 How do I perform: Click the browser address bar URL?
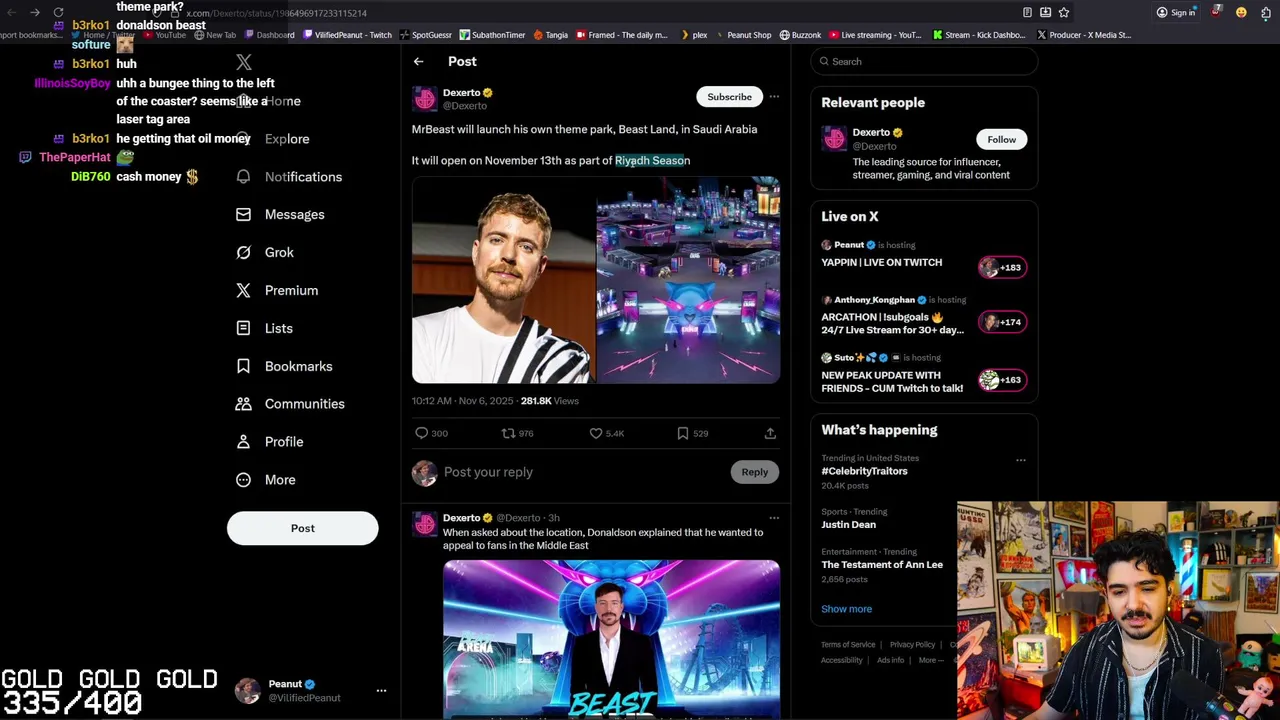277,13
